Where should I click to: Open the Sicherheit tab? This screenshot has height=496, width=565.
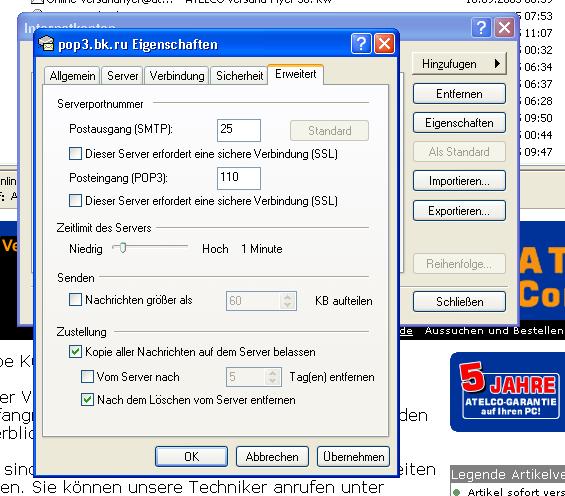[x=239, y=76]
